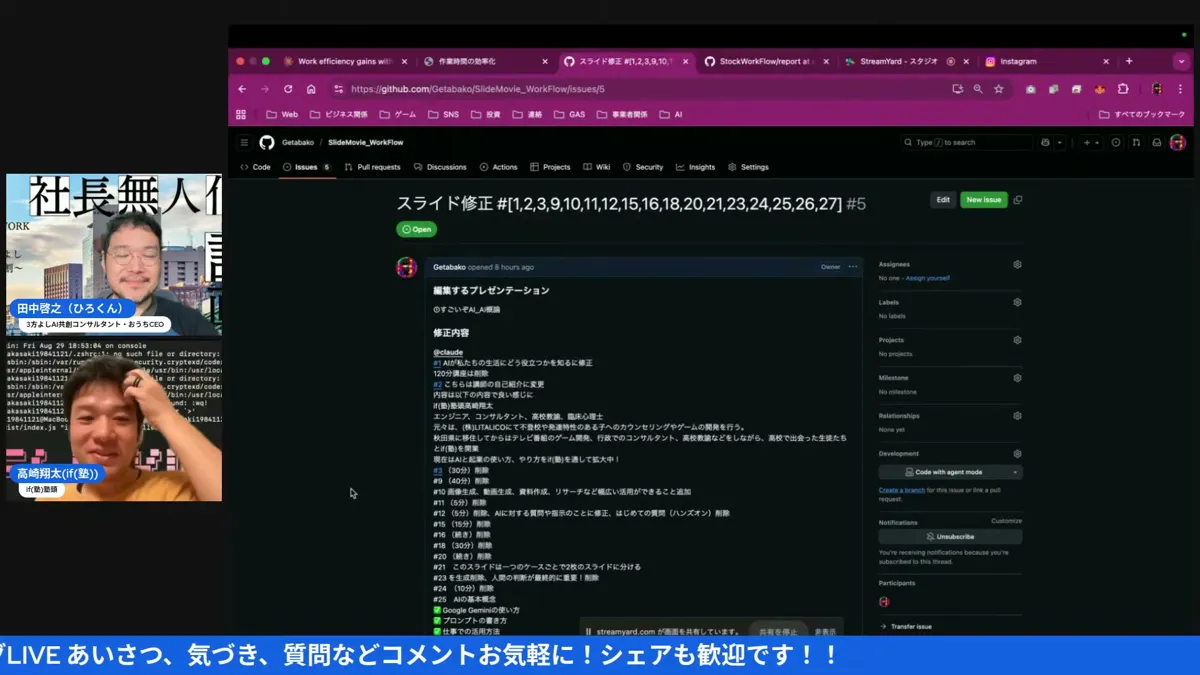Open the browser zoom magnifier icon
Viewport: 1200px width, 675px height.
pos(978,89)
